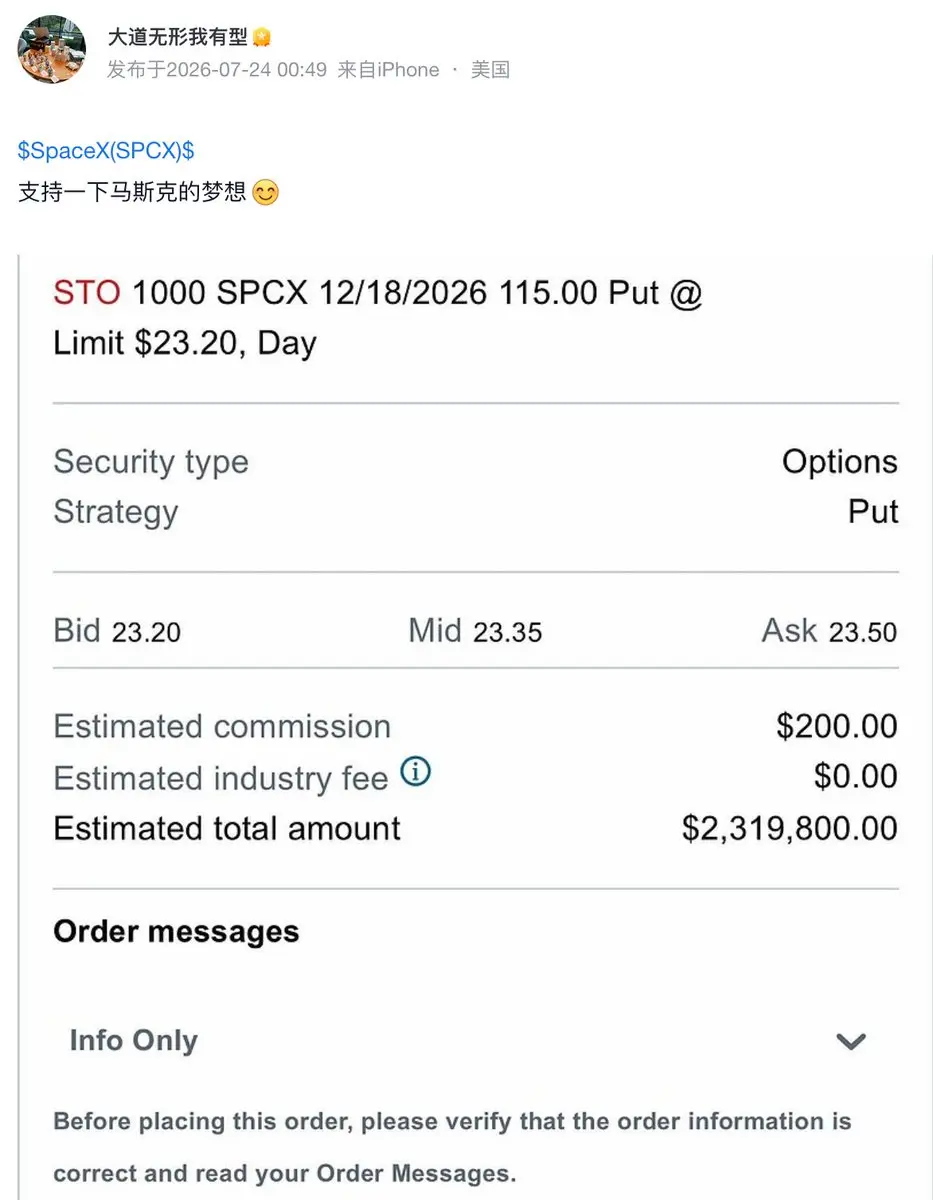Click the Info Only message header

[x=134, y=1040]
